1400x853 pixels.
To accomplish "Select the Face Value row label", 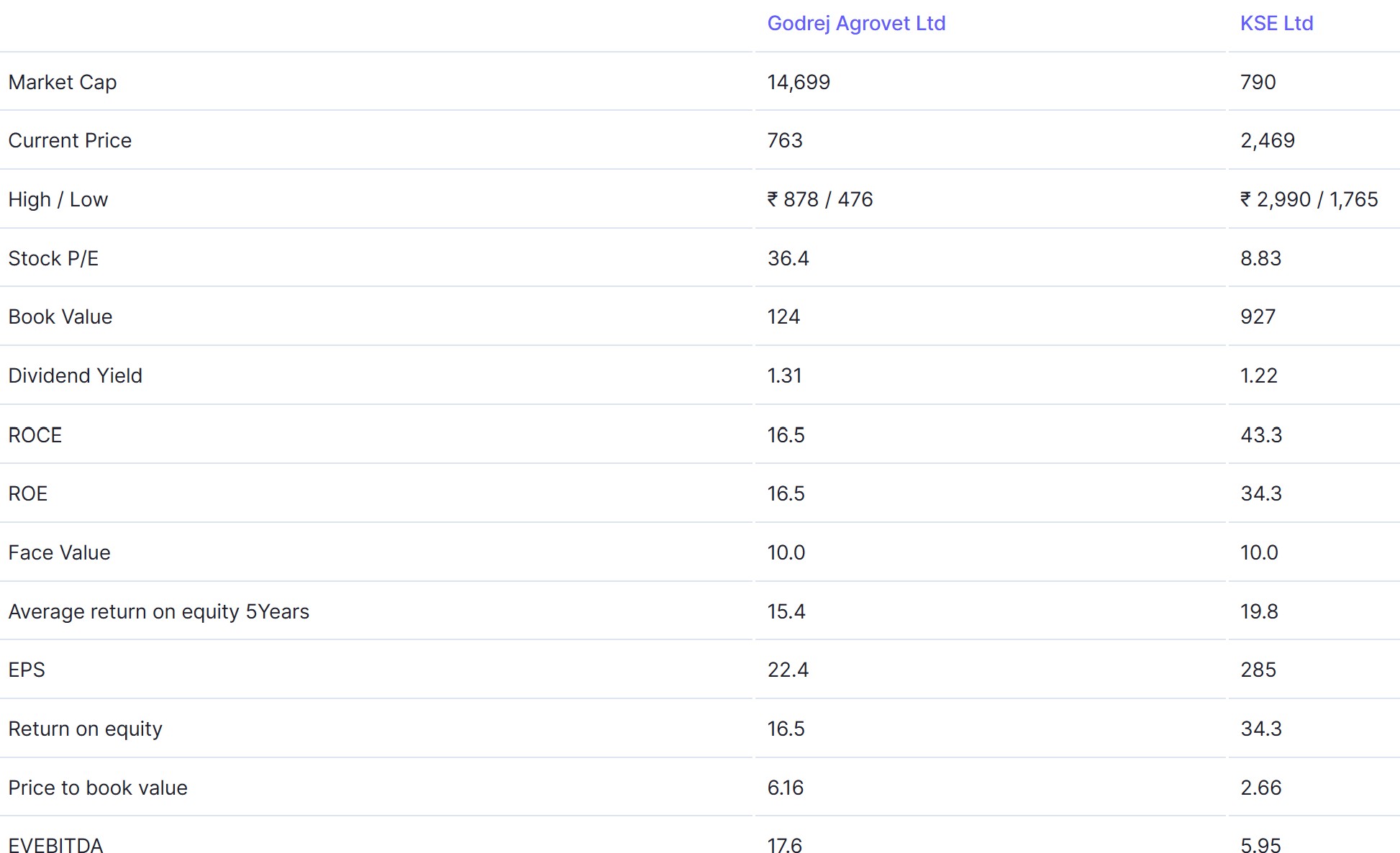I will pos(60,552).
